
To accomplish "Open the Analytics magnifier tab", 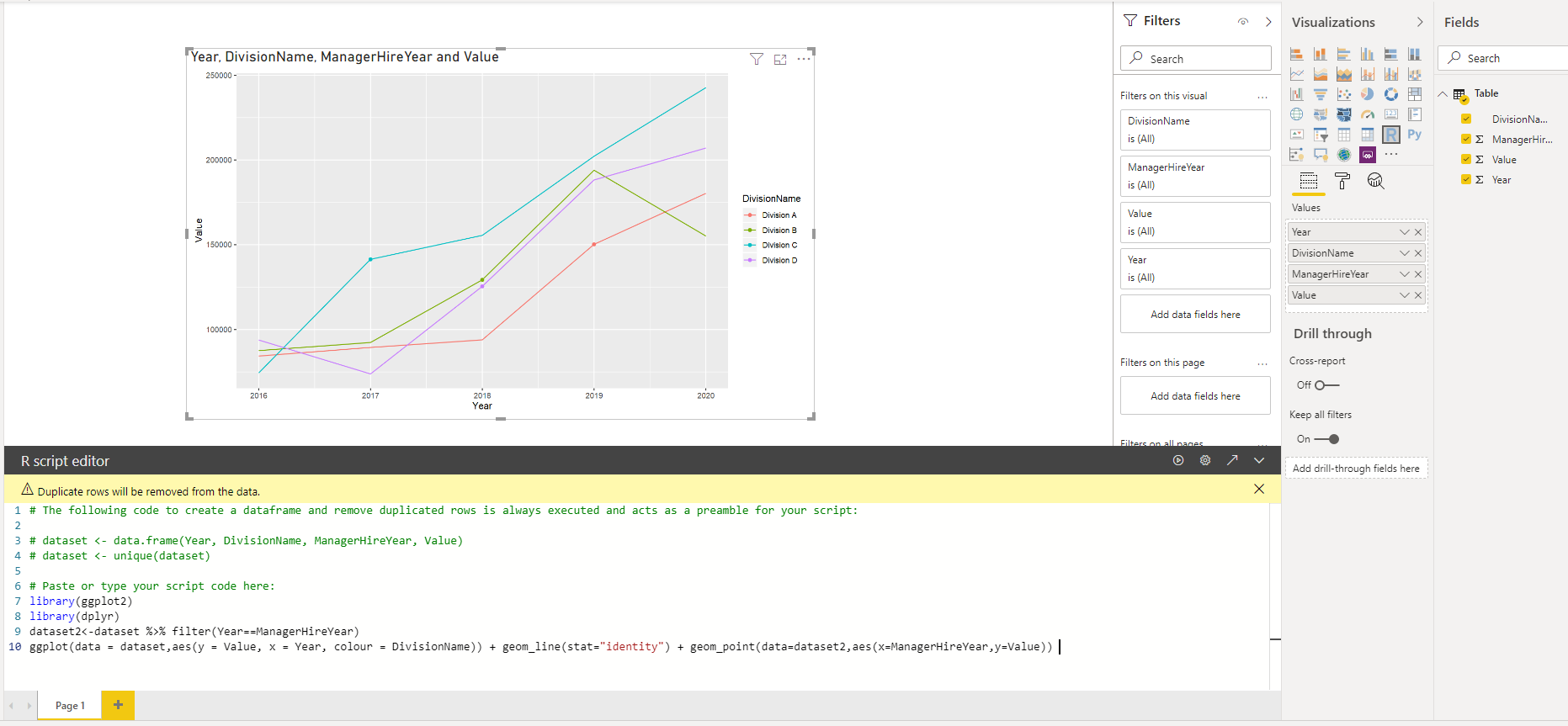I will (1375, 181).
